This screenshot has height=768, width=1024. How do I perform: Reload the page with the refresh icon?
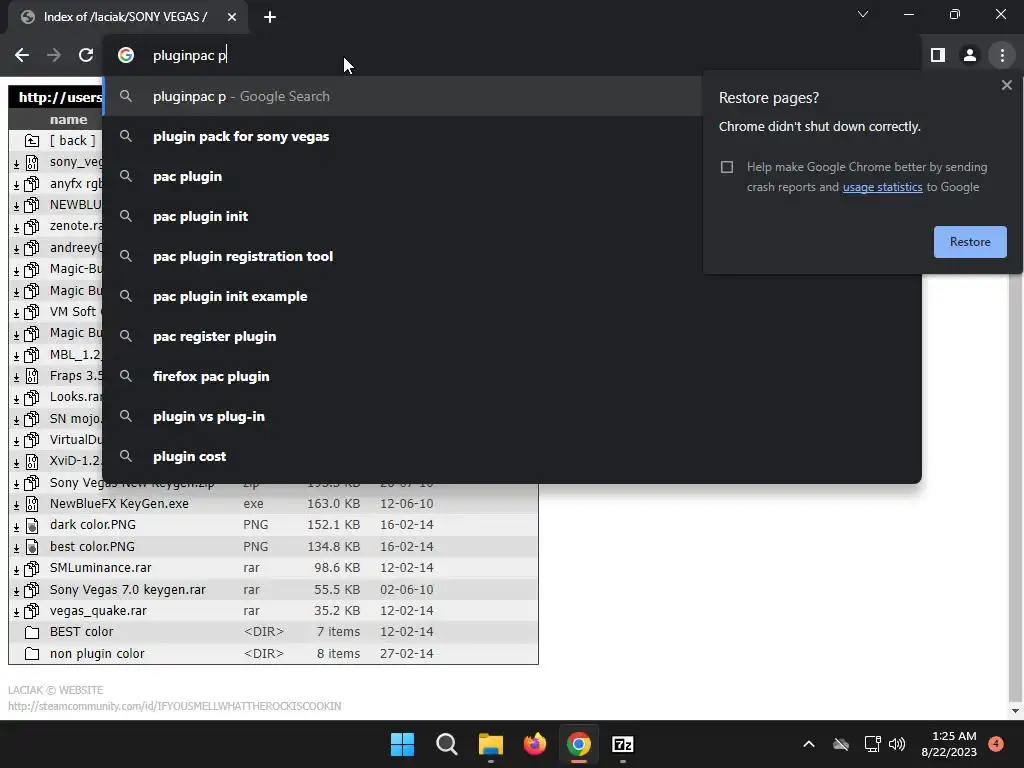(86, 56)
